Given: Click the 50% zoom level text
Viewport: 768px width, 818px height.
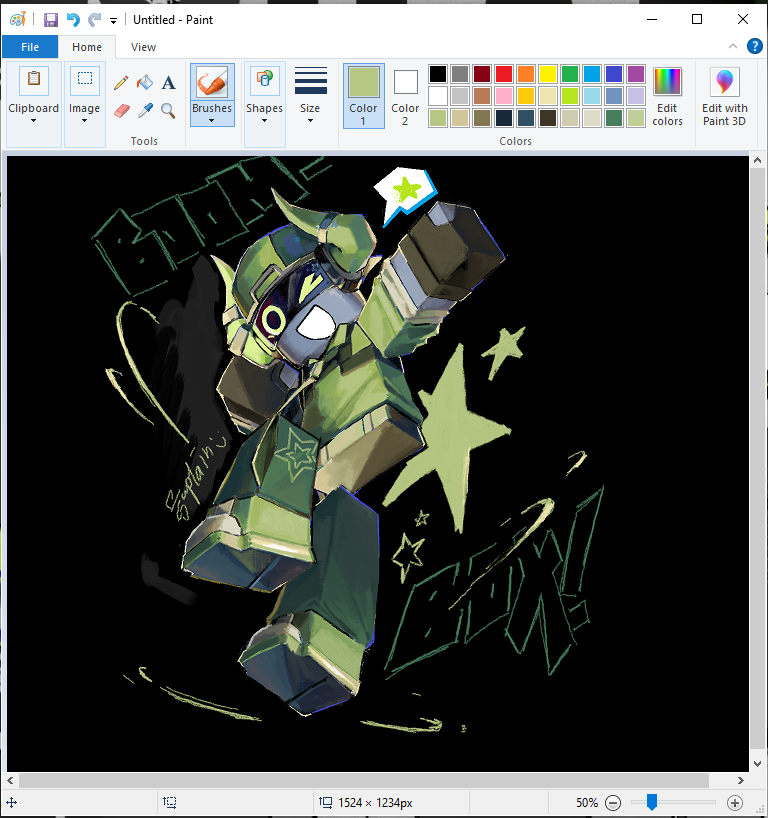Looking at the screenshot, I should 587,802.
